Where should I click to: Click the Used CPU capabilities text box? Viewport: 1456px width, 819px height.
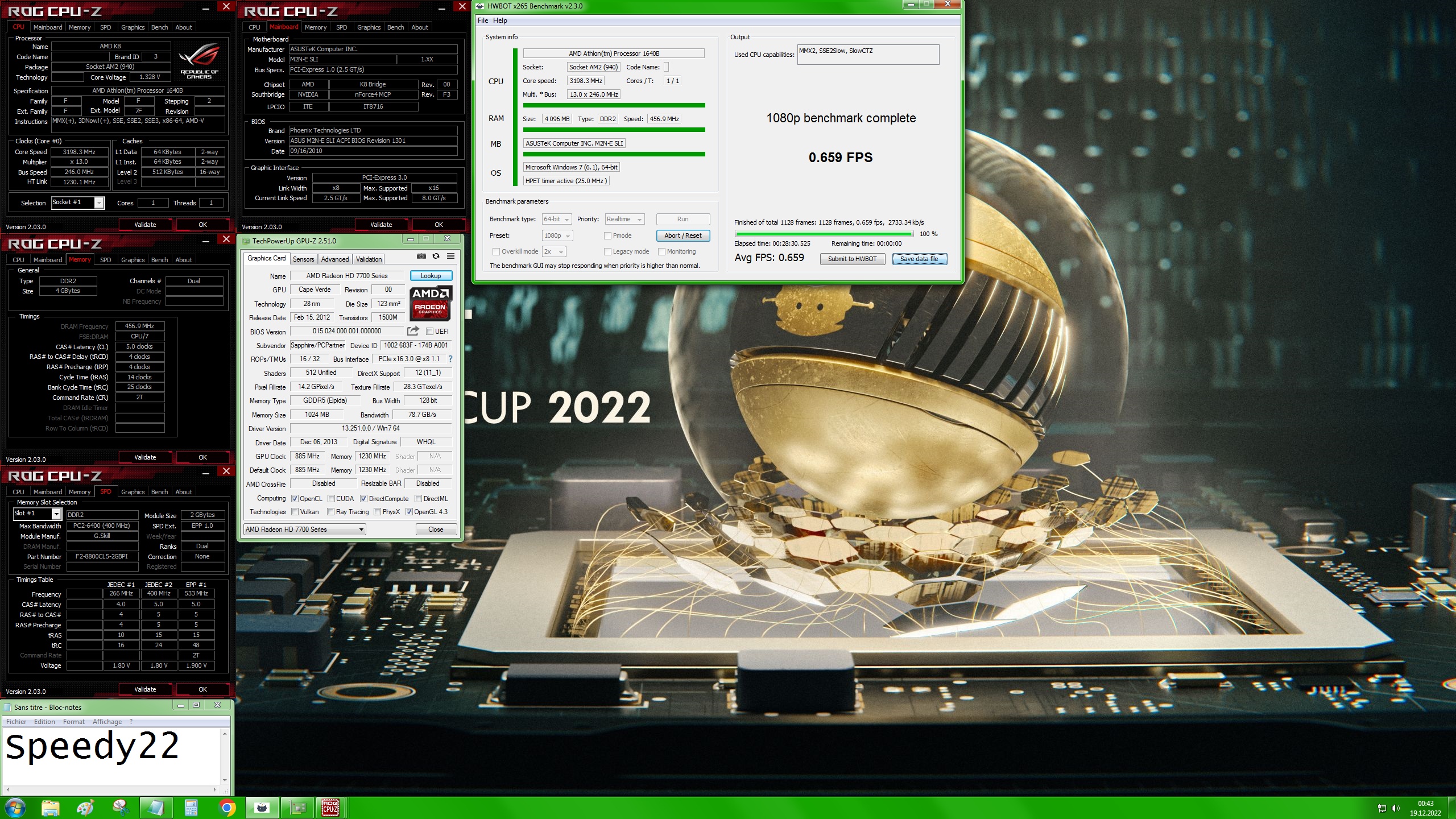(x=868, y=55)
